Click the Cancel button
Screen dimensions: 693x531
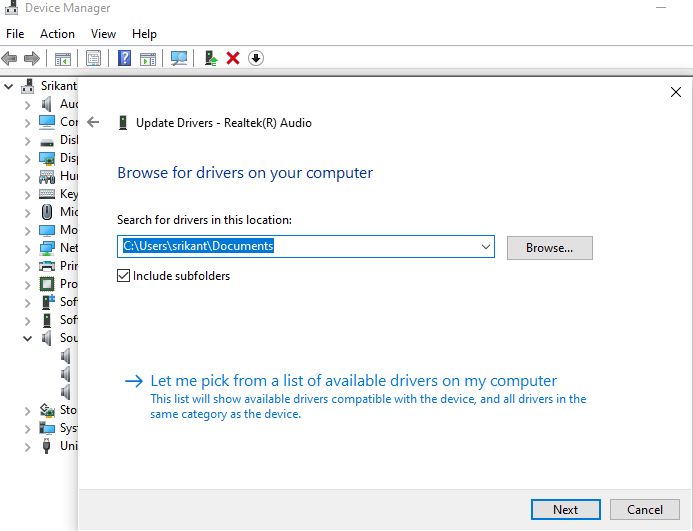point(644,510)
